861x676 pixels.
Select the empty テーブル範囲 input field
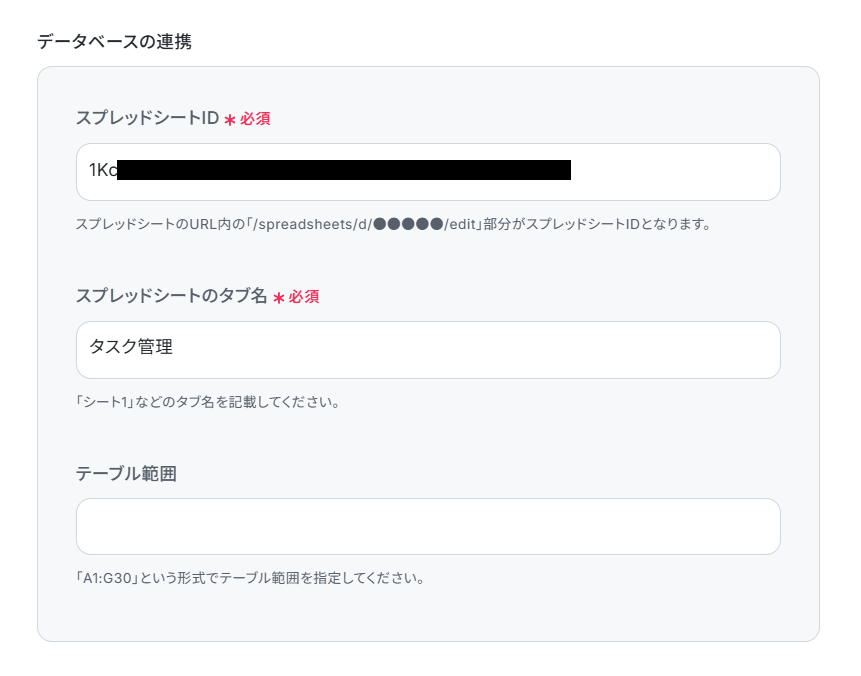pos(428,527)
